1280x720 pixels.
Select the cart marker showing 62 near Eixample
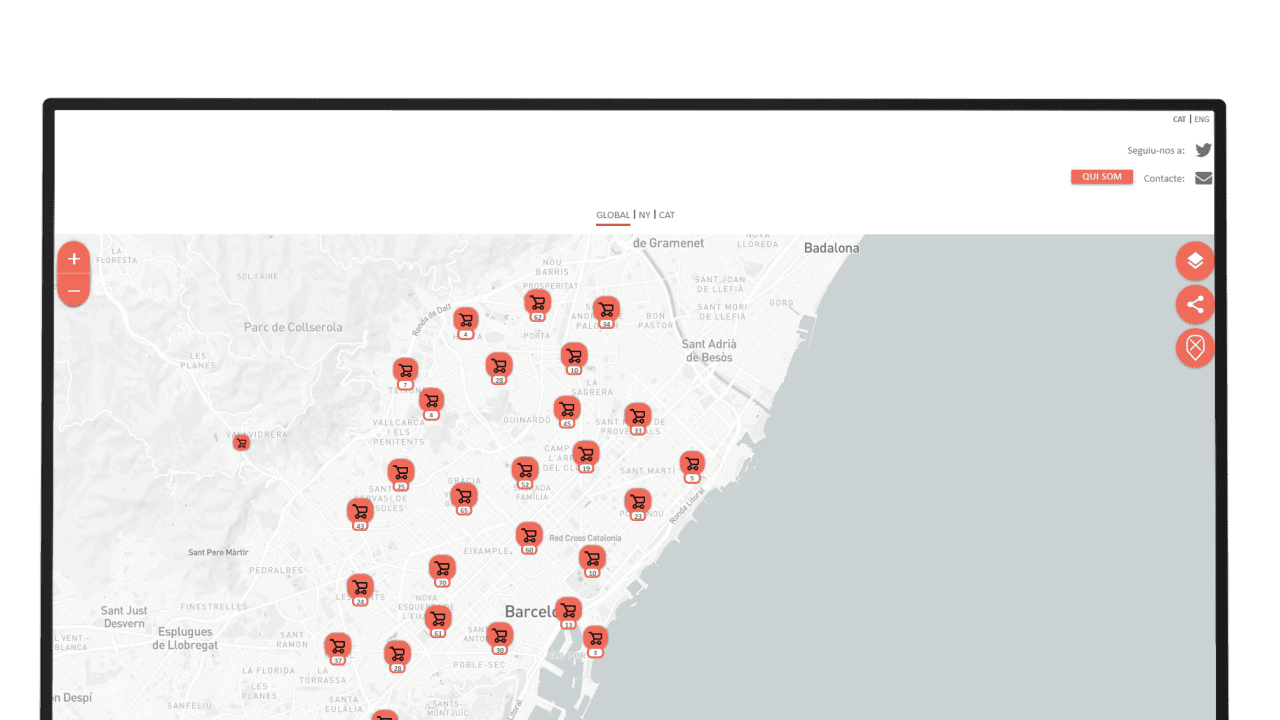pos(524,471)
